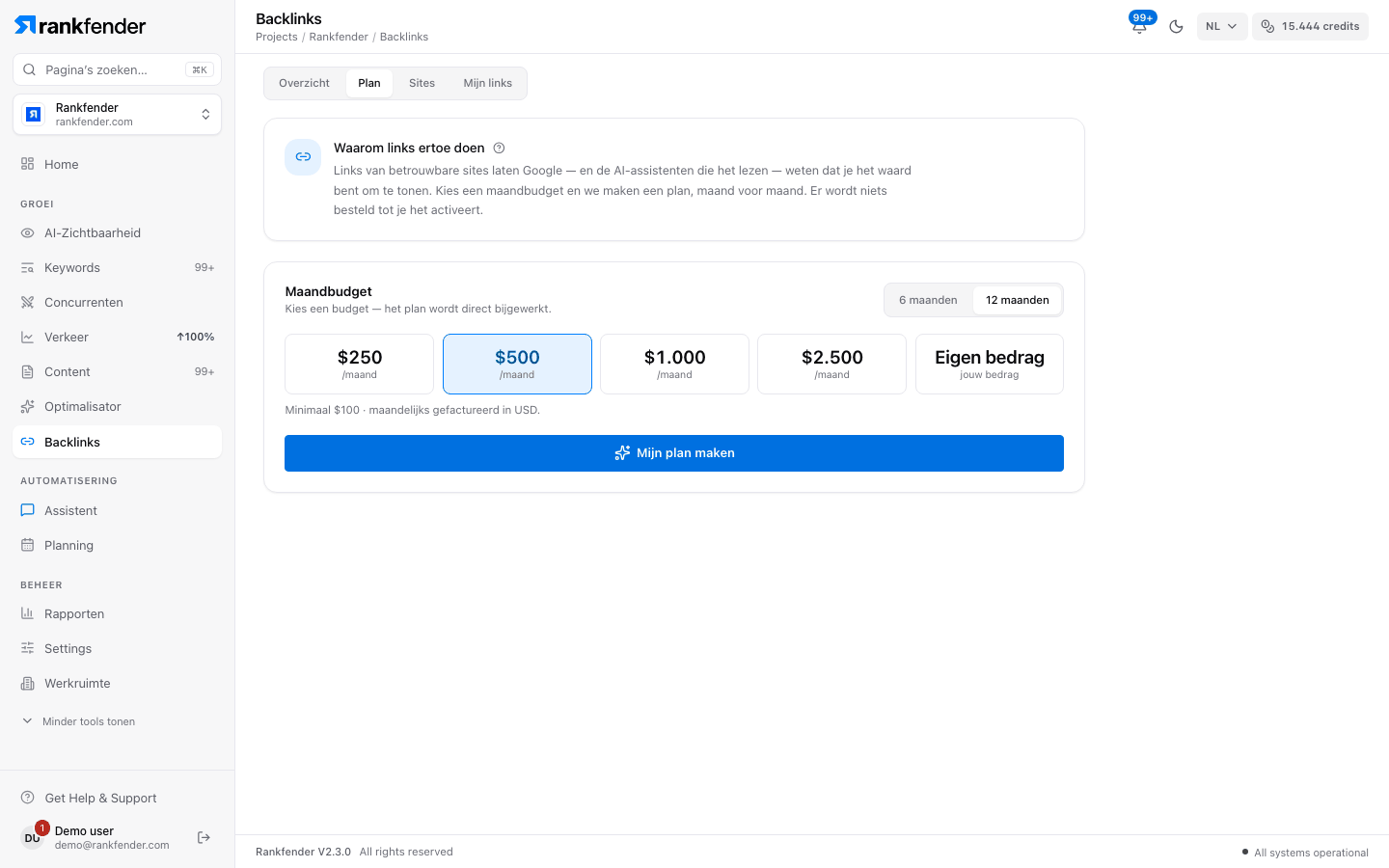Select the $1.000 per month budget

(674, 365)
